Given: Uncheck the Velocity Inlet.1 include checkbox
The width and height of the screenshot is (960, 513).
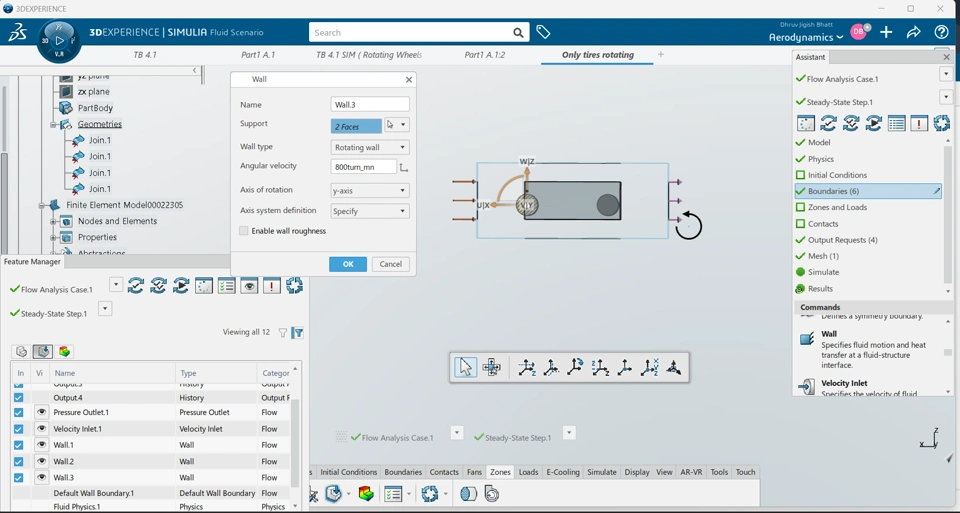Looking at the screenshot, I should tap(18, 429).
